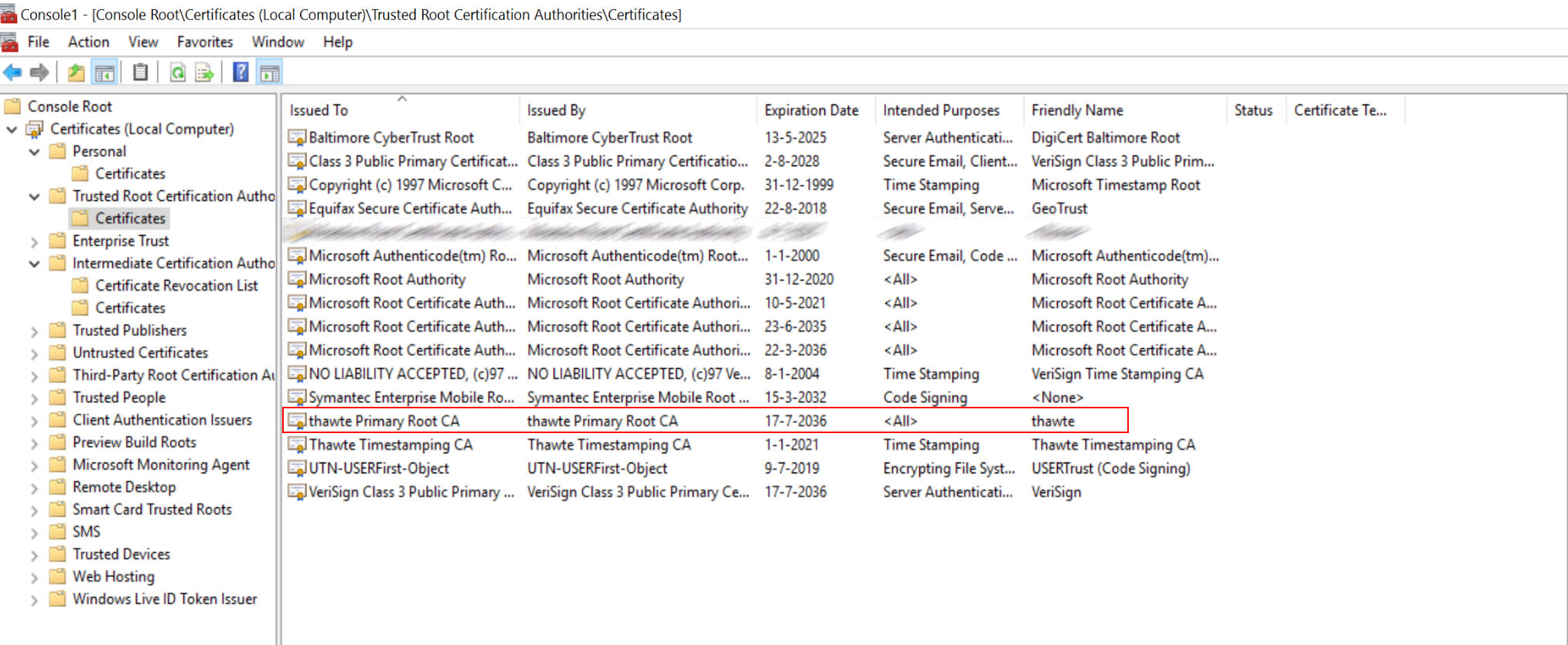Select Certificates under Personal store
The image size is (1568, 645).
(x=130, y=174)
